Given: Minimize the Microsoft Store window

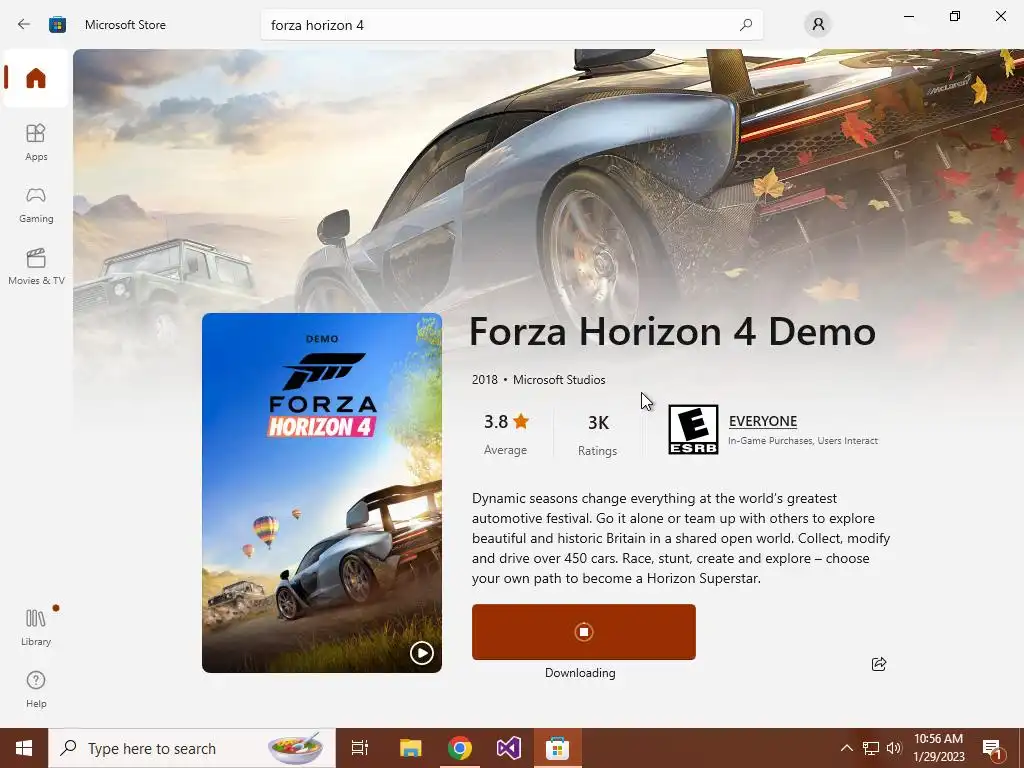Looking at the screenshot, I should tap(908, 16).
